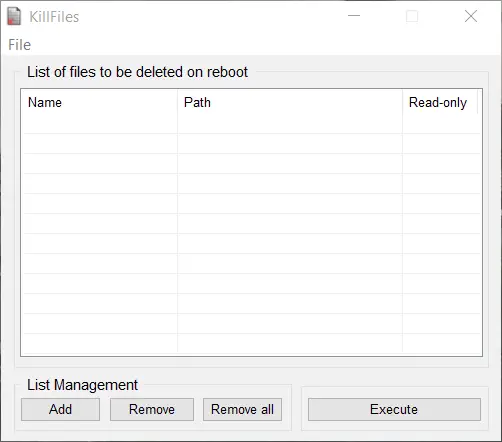This screenshot has height=442, width=502.
Task: Click divider between Path and Read-only headers
Action: pos(402,102)
